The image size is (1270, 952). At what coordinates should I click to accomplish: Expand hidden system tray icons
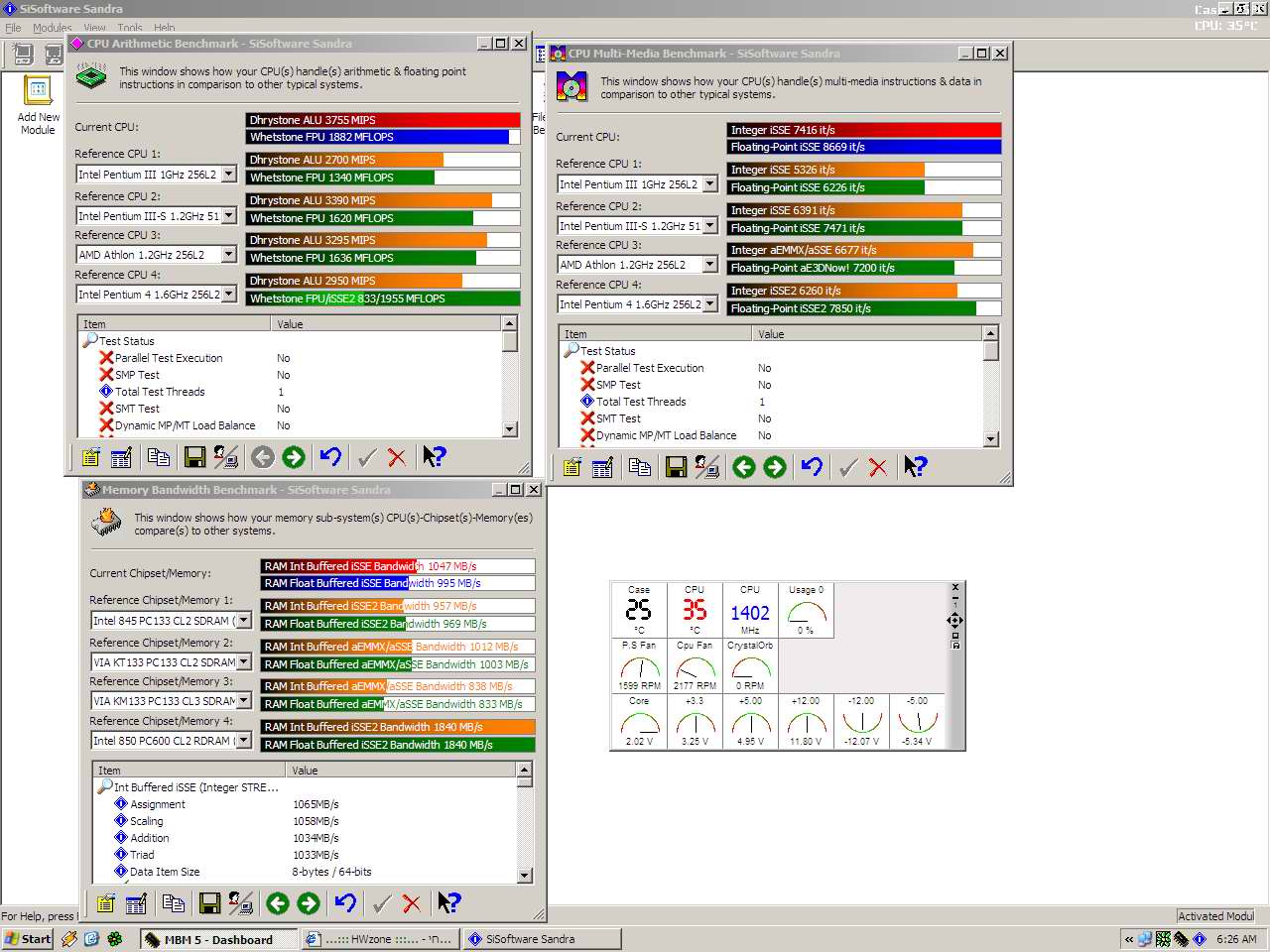coord(1128,939)
